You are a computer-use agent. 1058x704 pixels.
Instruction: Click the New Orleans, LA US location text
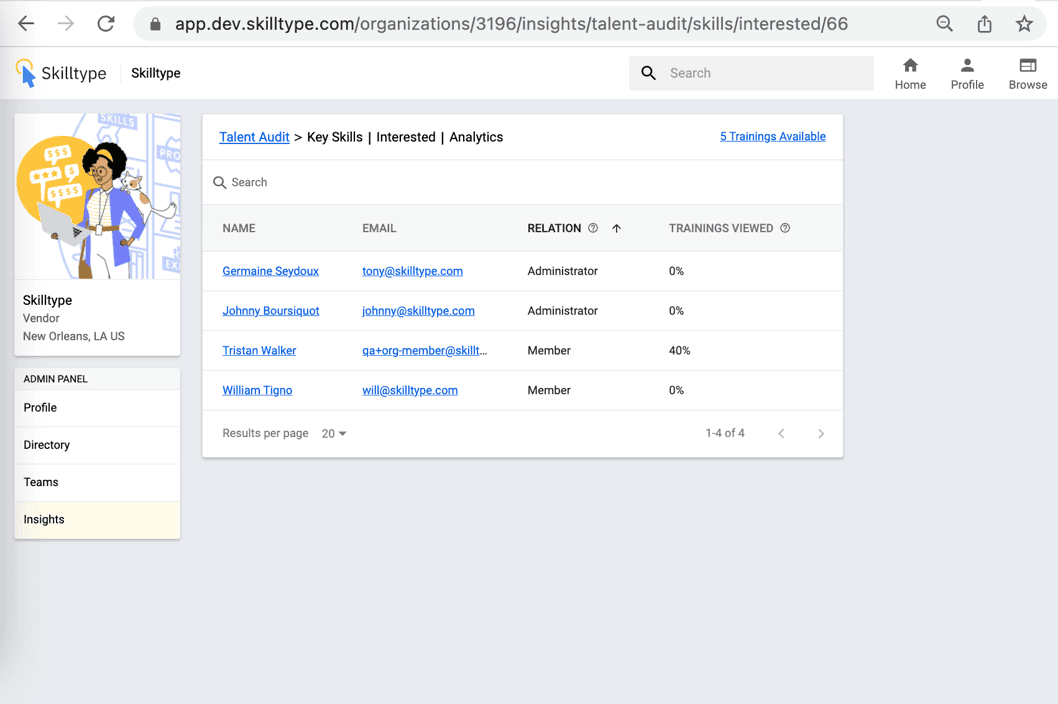coord(74,336)
